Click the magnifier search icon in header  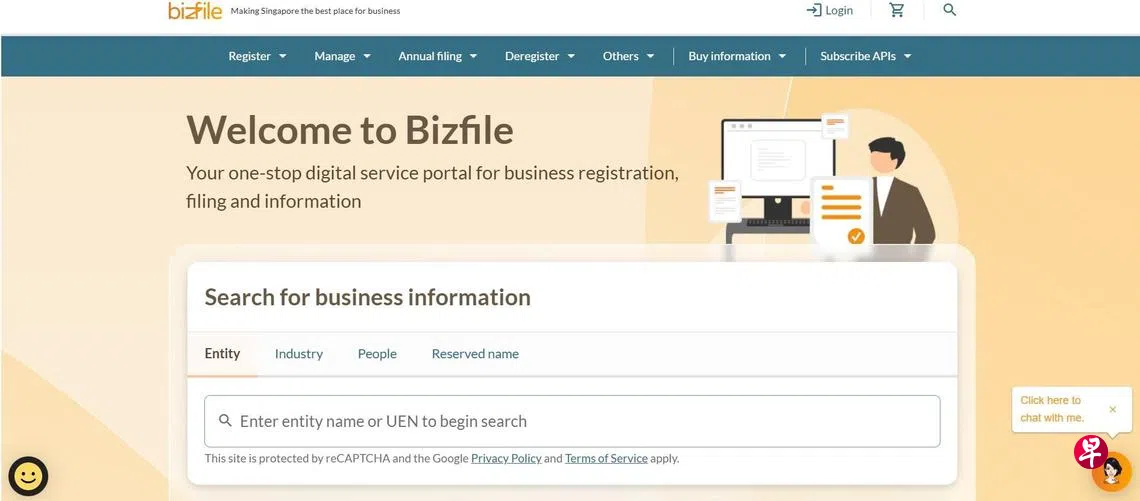click(x=950, y=10)
